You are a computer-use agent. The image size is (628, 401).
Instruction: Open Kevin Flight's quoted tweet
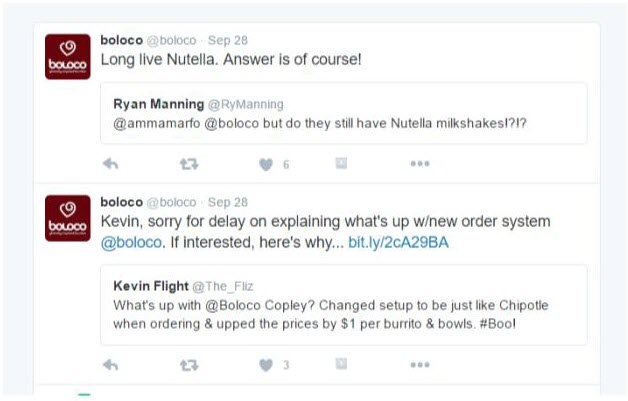click(x=344, y=305)
